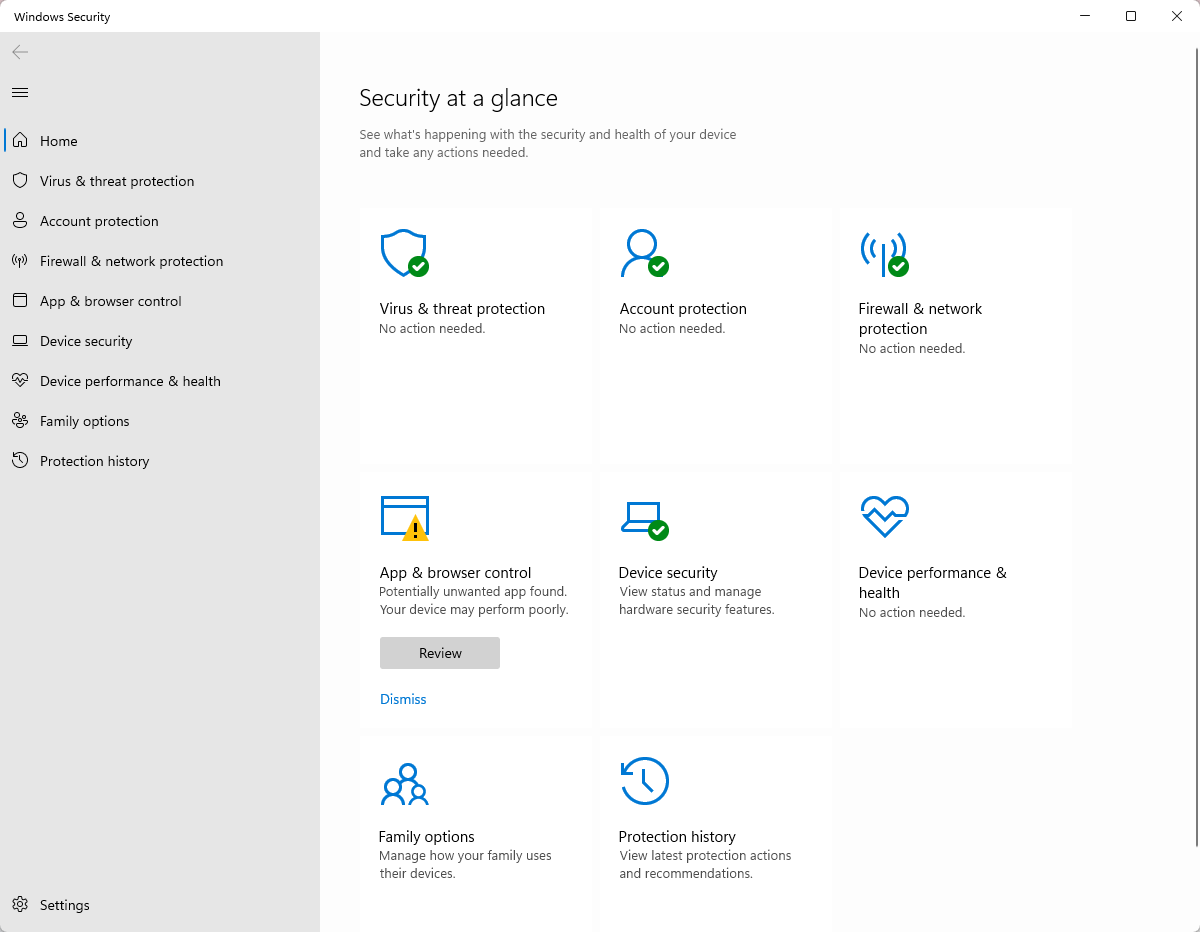
Task: Select Home in the navigation pane
Action: pos(160,141)
